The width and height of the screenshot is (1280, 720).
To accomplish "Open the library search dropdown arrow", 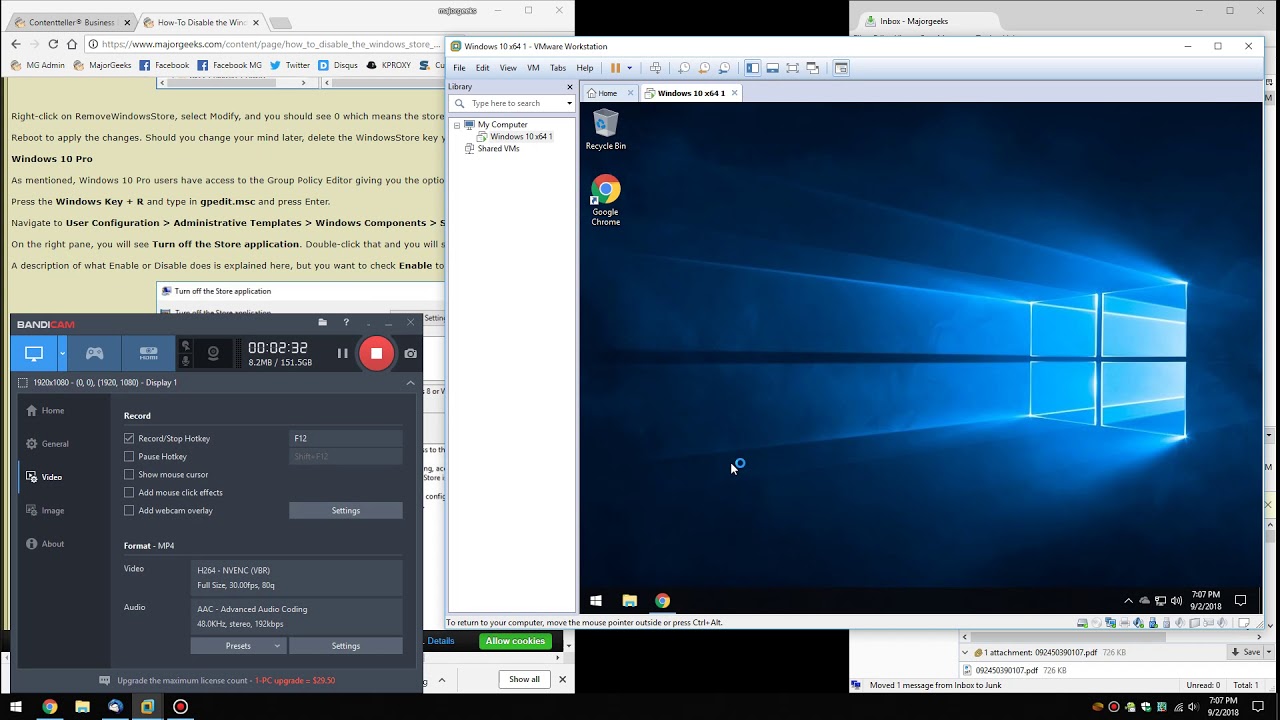I will click(569, 103).
